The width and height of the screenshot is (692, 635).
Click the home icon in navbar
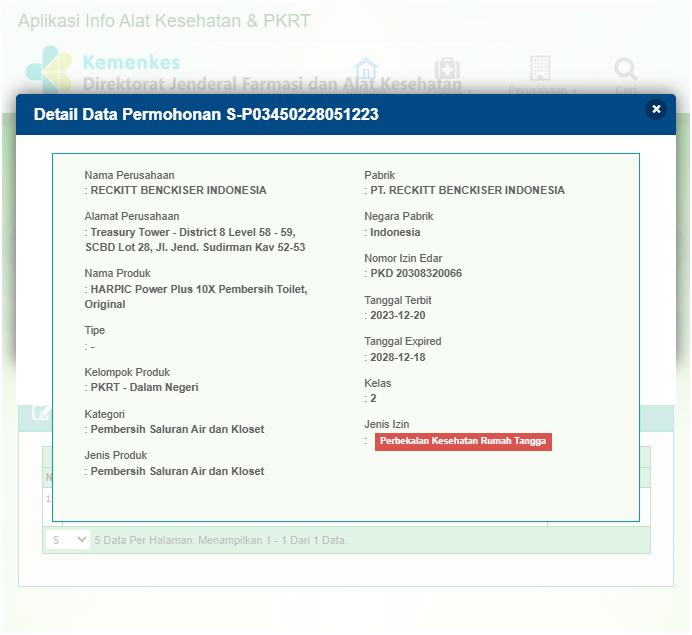(x=366, y=69)
